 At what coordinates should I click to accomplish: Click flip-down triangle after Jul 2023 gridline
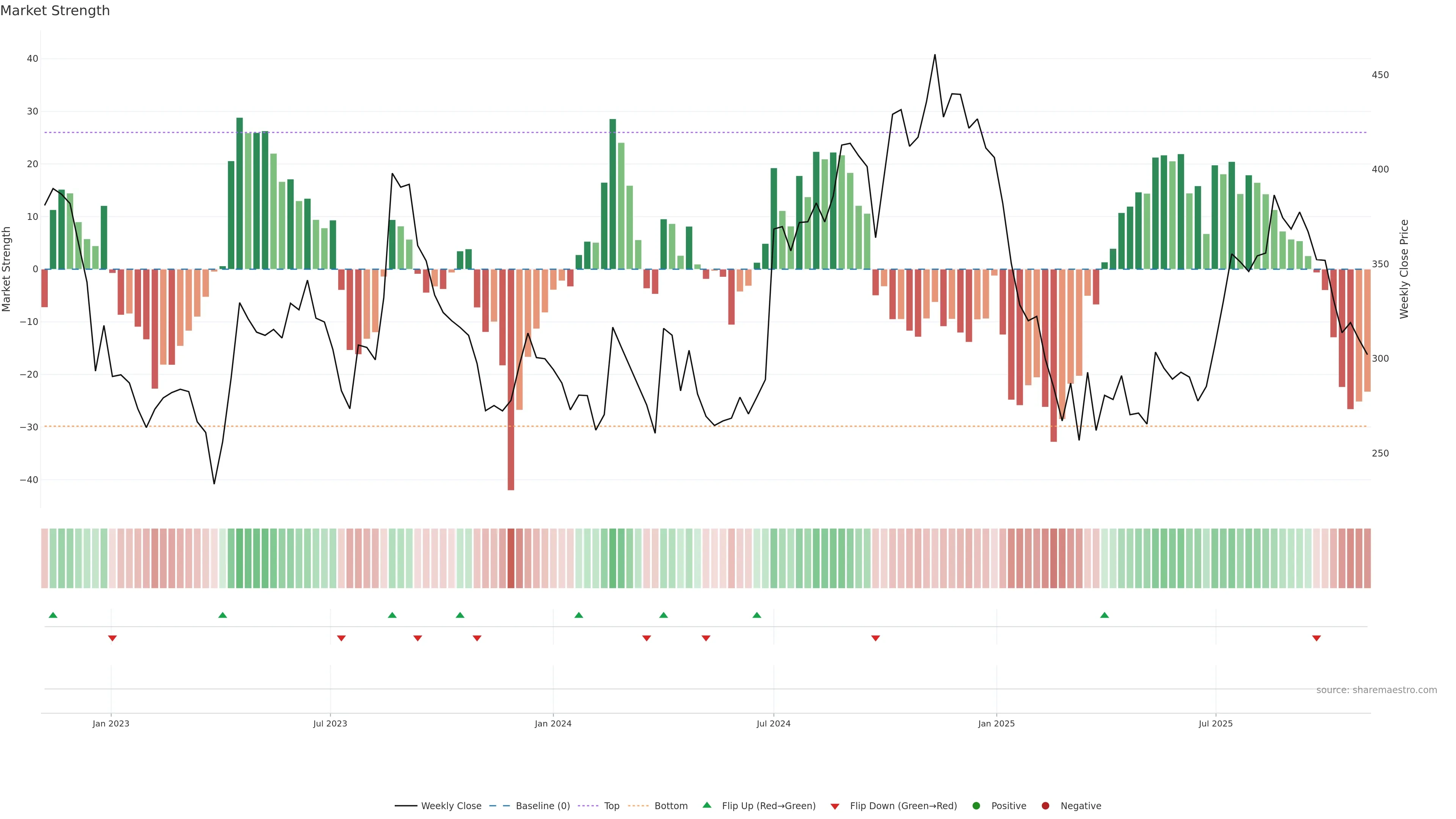click(x=341, y=638)
